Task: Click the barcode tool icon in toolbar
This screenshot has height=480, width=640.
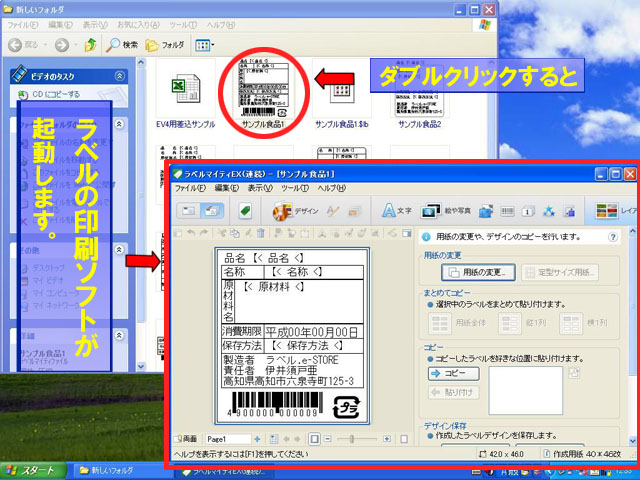Action: 507,211
